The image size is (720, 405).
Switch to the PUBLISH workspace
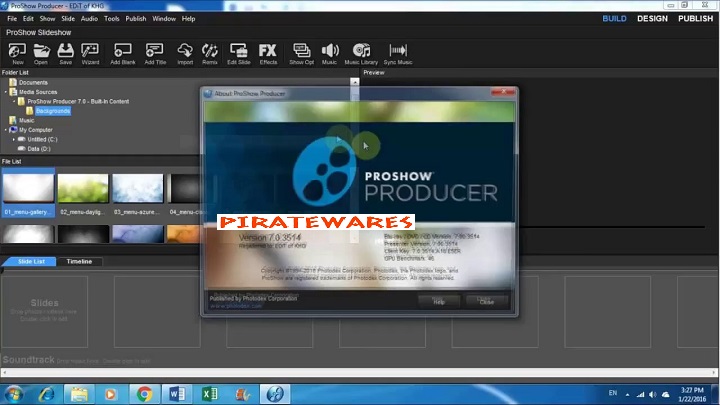click(695, 19)
